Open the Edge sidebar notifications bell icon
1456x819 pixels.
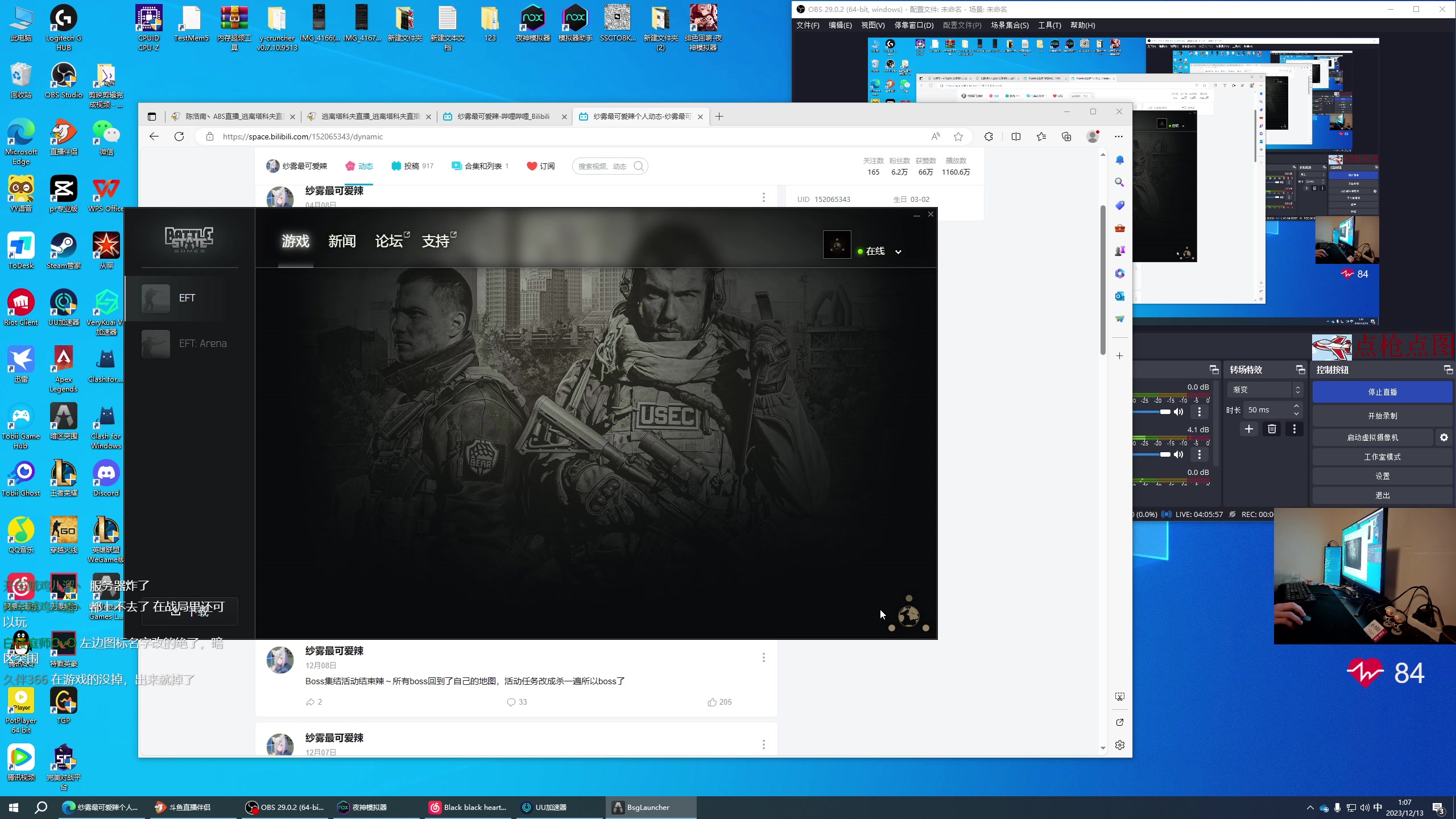coord(1119,160)
